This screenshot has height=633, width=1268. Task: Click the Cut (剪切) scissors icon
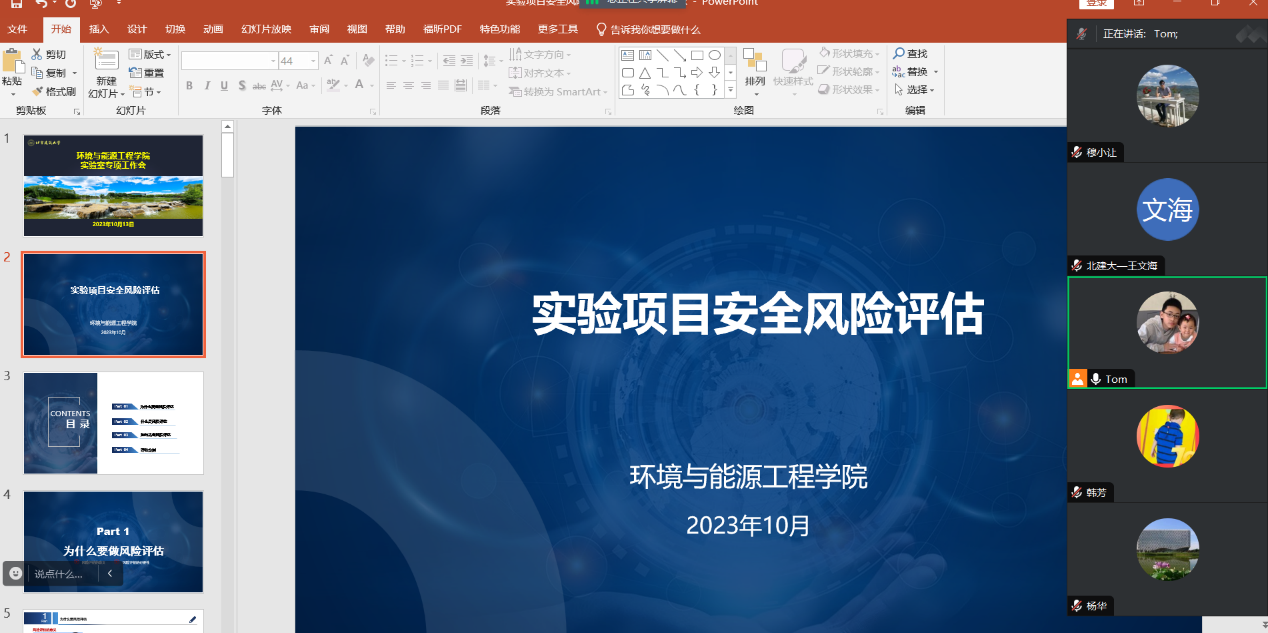(37, 54)
